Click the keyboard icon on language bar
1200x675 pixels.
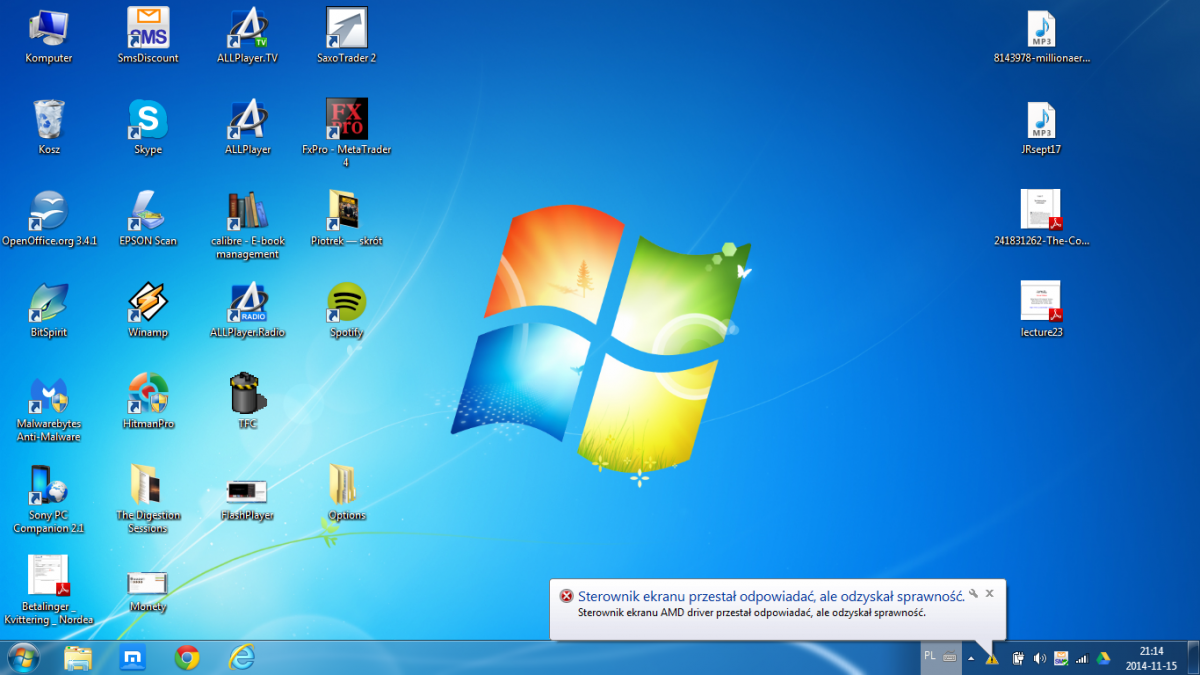click(x=949, y=657)
